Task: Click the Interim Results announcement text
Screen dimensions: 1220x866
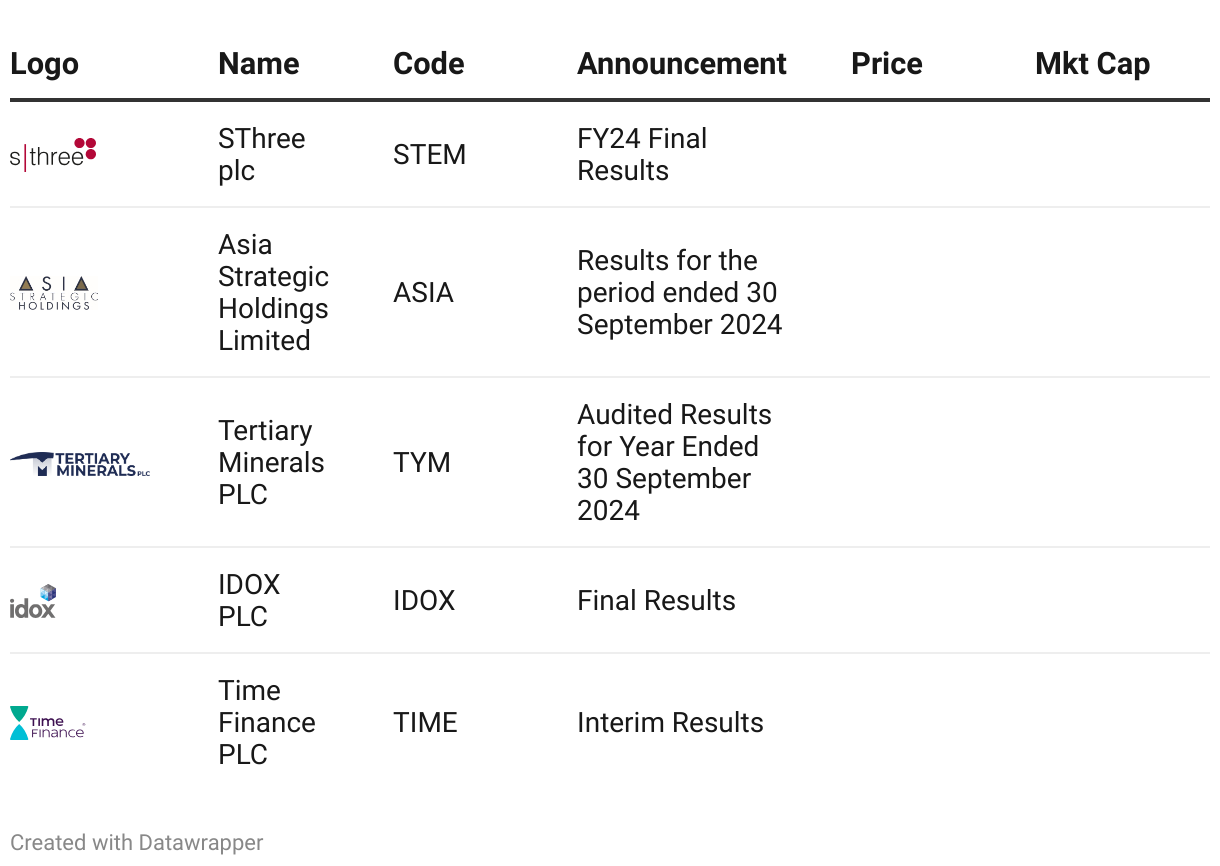Action: 670,723
